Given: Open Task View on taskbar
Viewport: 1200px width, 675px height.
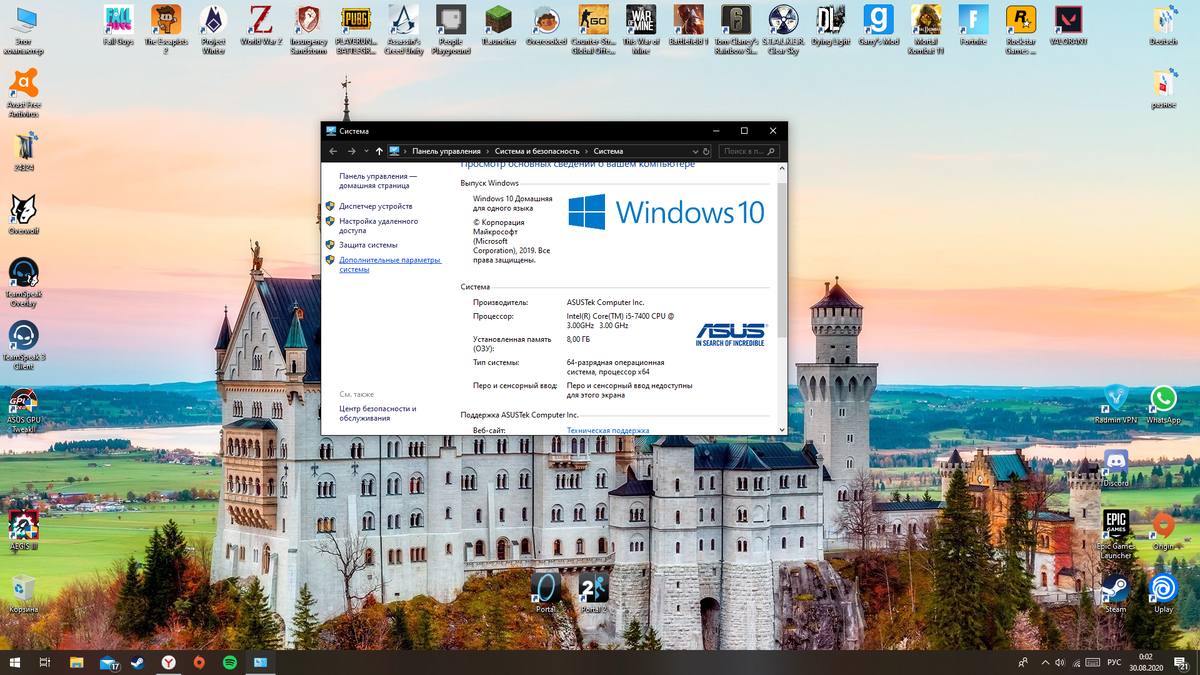Looking at the screenshot, I should [45, 662].
